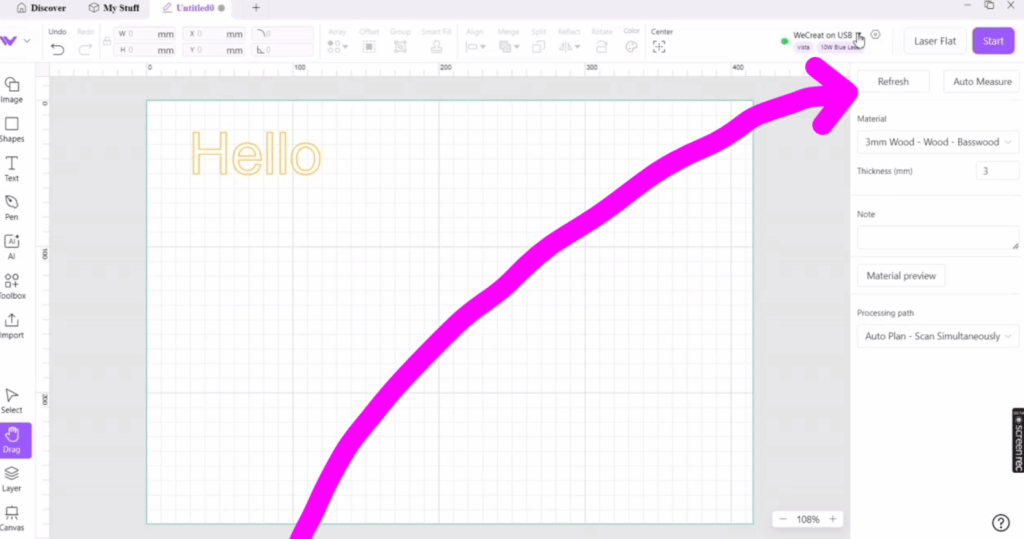Click the Refresh button
The width and height of the screenshot is (1024, 539).
pos(893,82)
